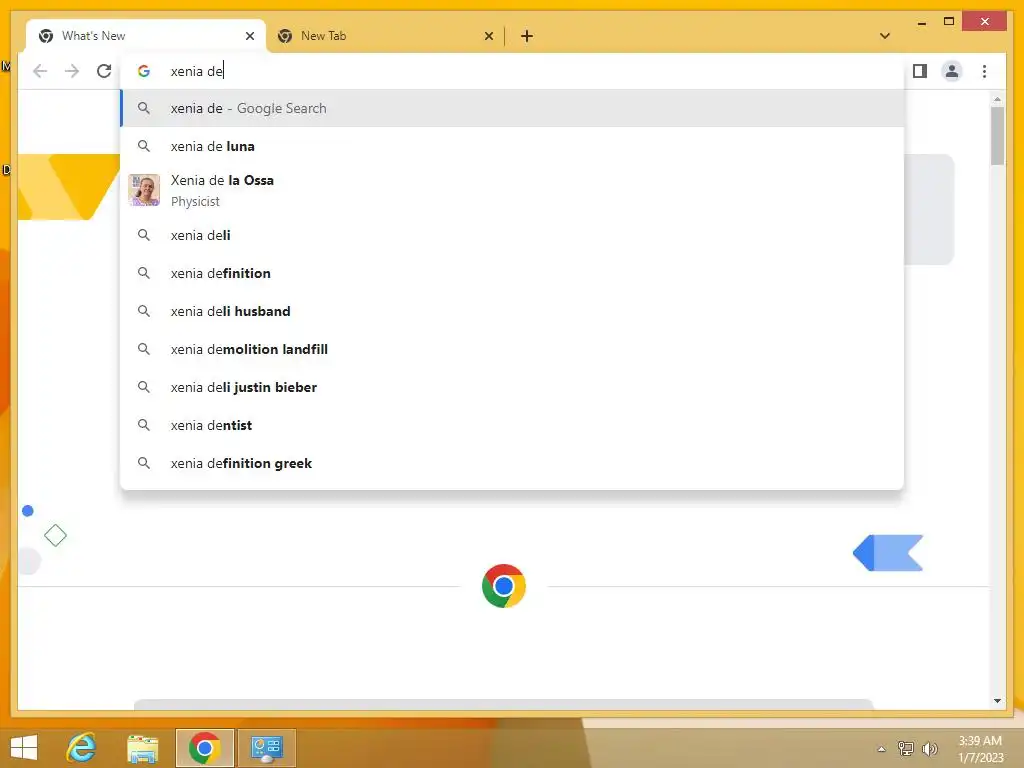1024x768 pixels.
Task: Open the profile avatar menu
Action: click(952, 71)
